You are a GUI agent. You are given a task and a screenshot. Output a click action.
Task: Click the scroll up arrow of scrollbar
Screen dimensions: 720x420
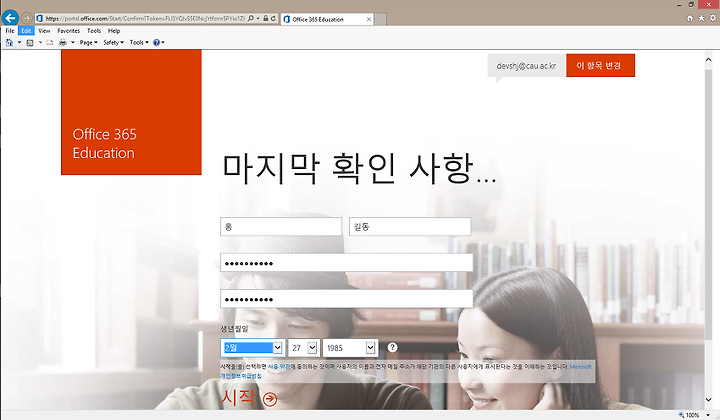708,60
